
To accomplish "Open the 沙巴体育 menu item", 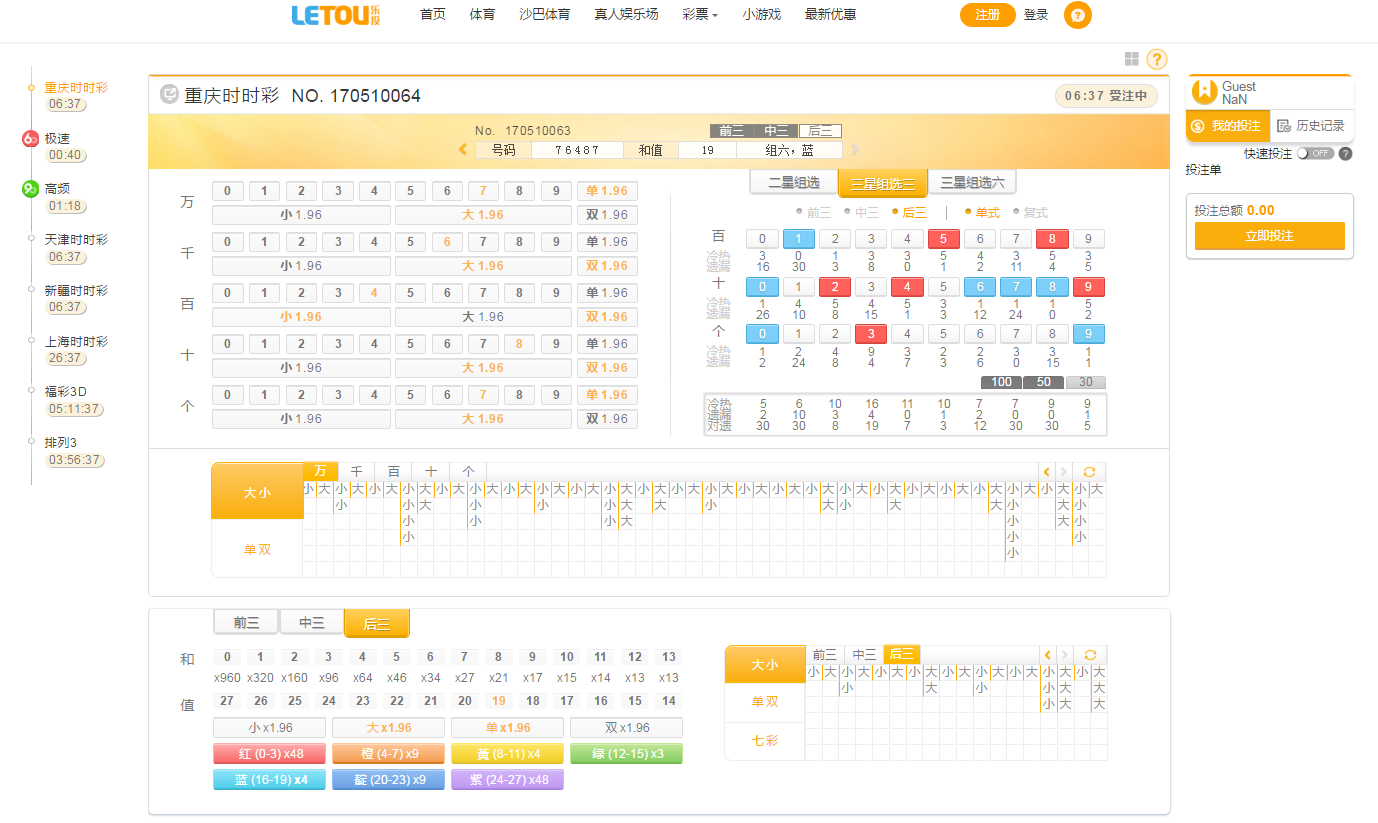I will tap(545, 15).
